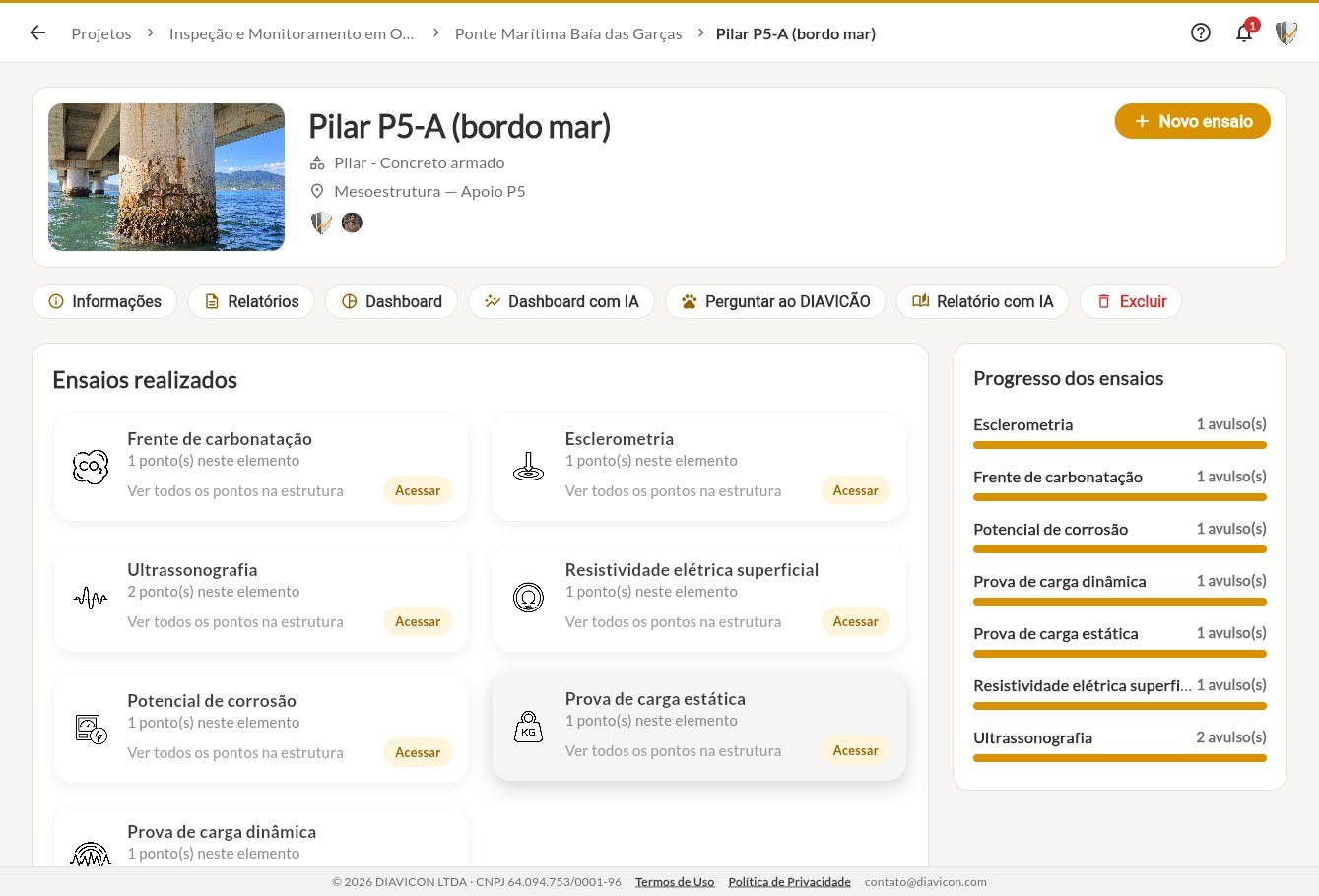
Task: Click the Esclerometria hammer icon
Action: (x=528, y=467)
